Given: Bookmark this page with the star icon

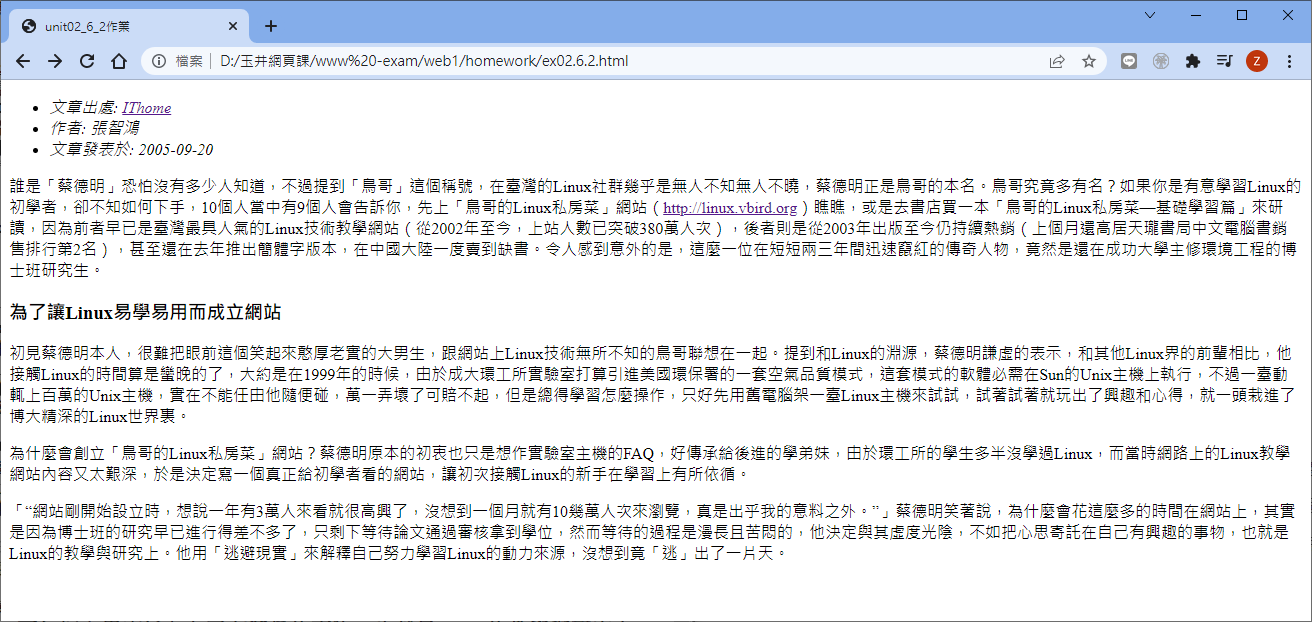Looking at the screenshot, I should click(1089, 61).
